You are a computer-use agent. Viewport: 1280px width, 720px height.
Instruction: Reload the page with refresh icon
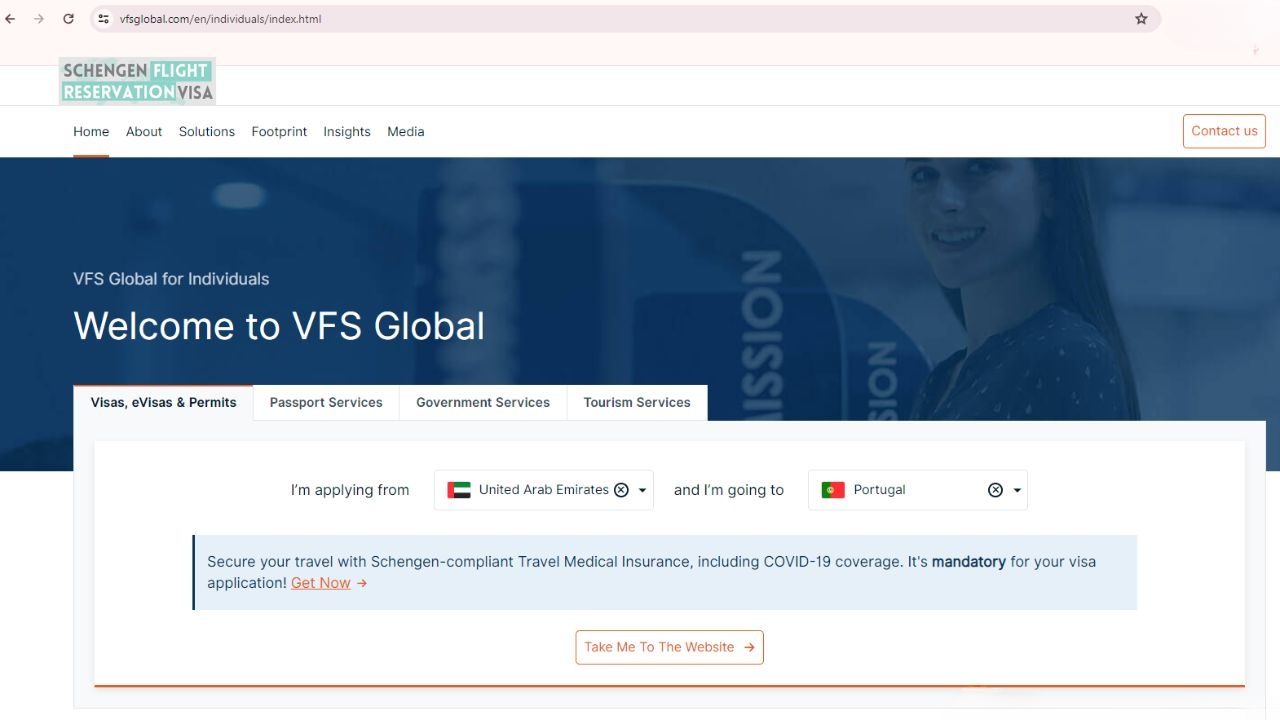(68, 19)
